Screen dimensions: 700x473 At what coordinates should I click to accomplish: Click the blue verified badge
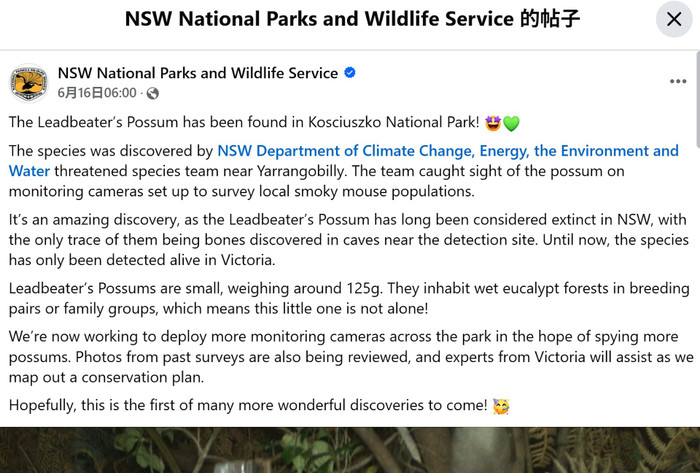[350, 73]
